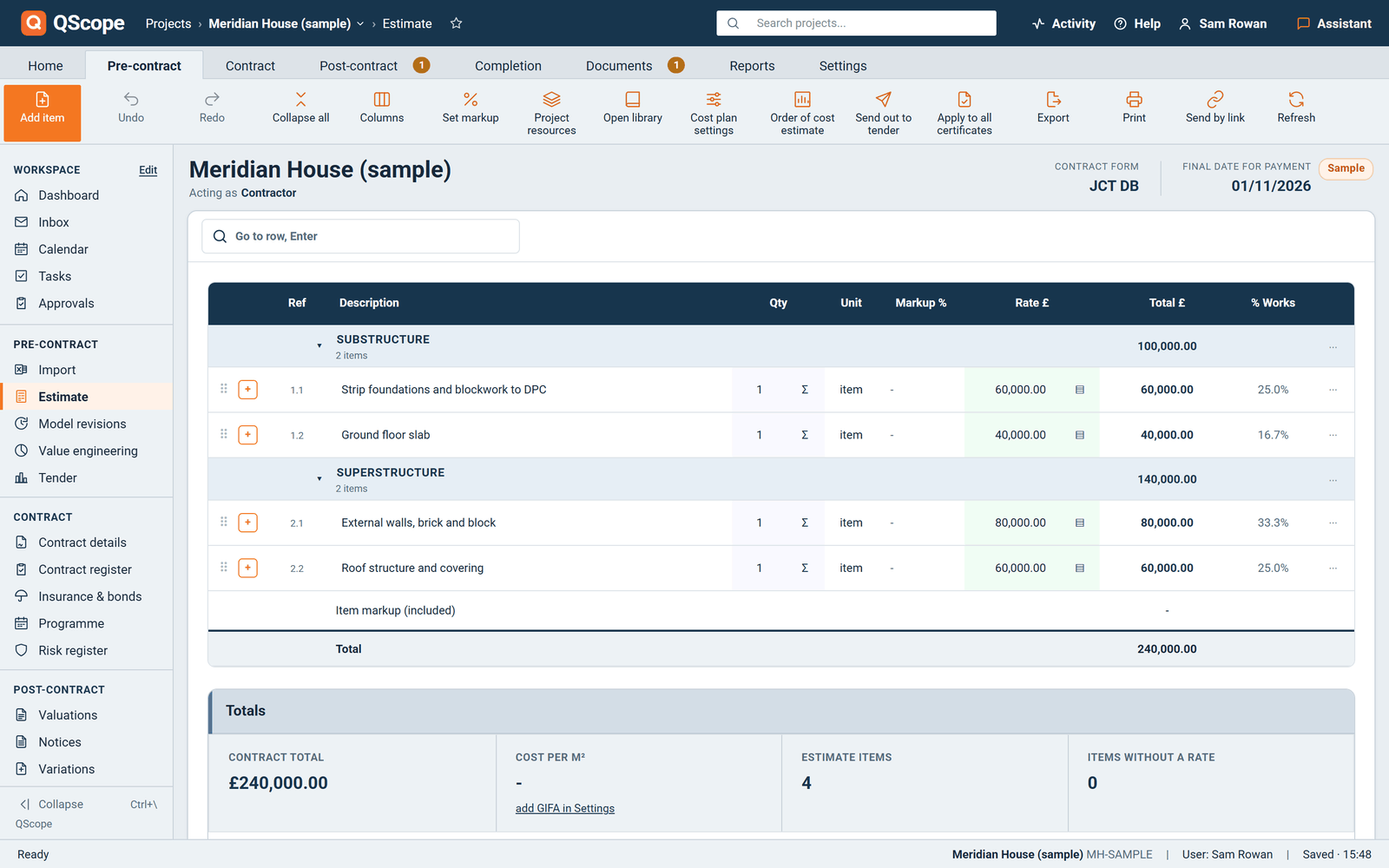Viewport: 1389px width, 868px height.
Task: Collapse the SUPERSTRUCTURE section
Action: pyautogui.click(x=319, y=478)
